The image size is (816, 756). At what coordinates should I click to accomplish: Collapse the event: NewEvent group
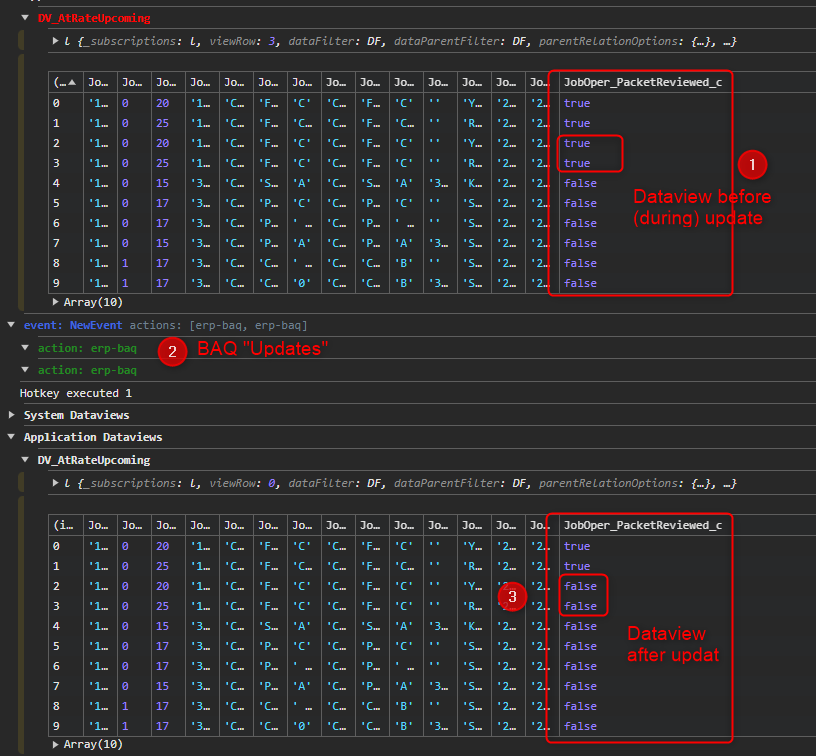pyautogui.click(x=11, y=325)
